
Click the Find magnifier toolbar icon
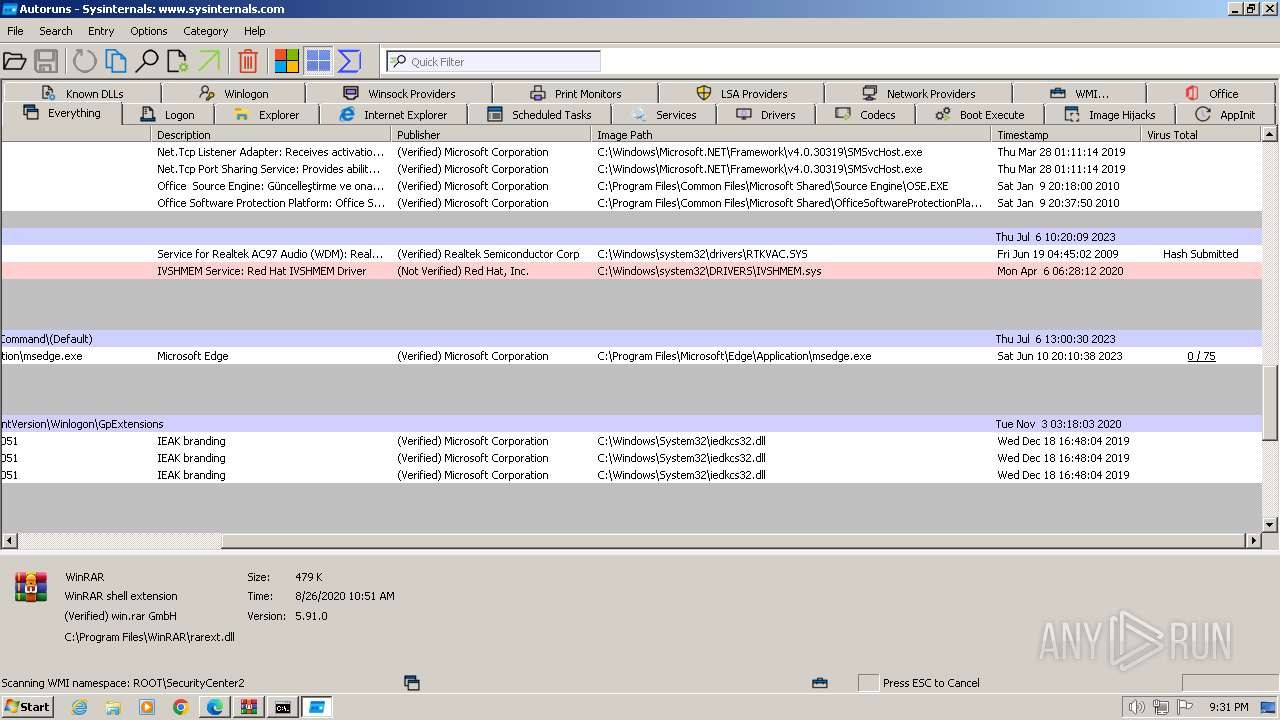tap(147, 61)
